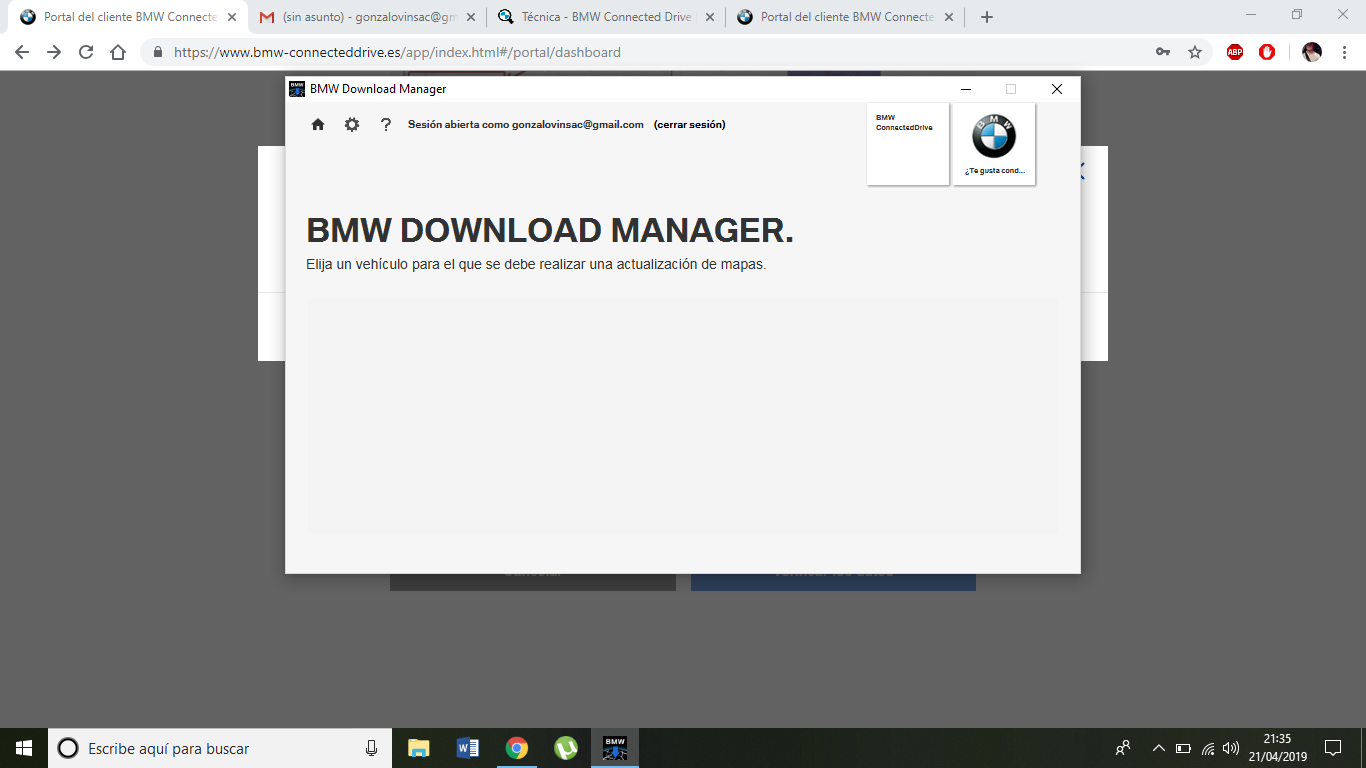
Task: Show hidden system tray icons
Action: [1159, 748]
